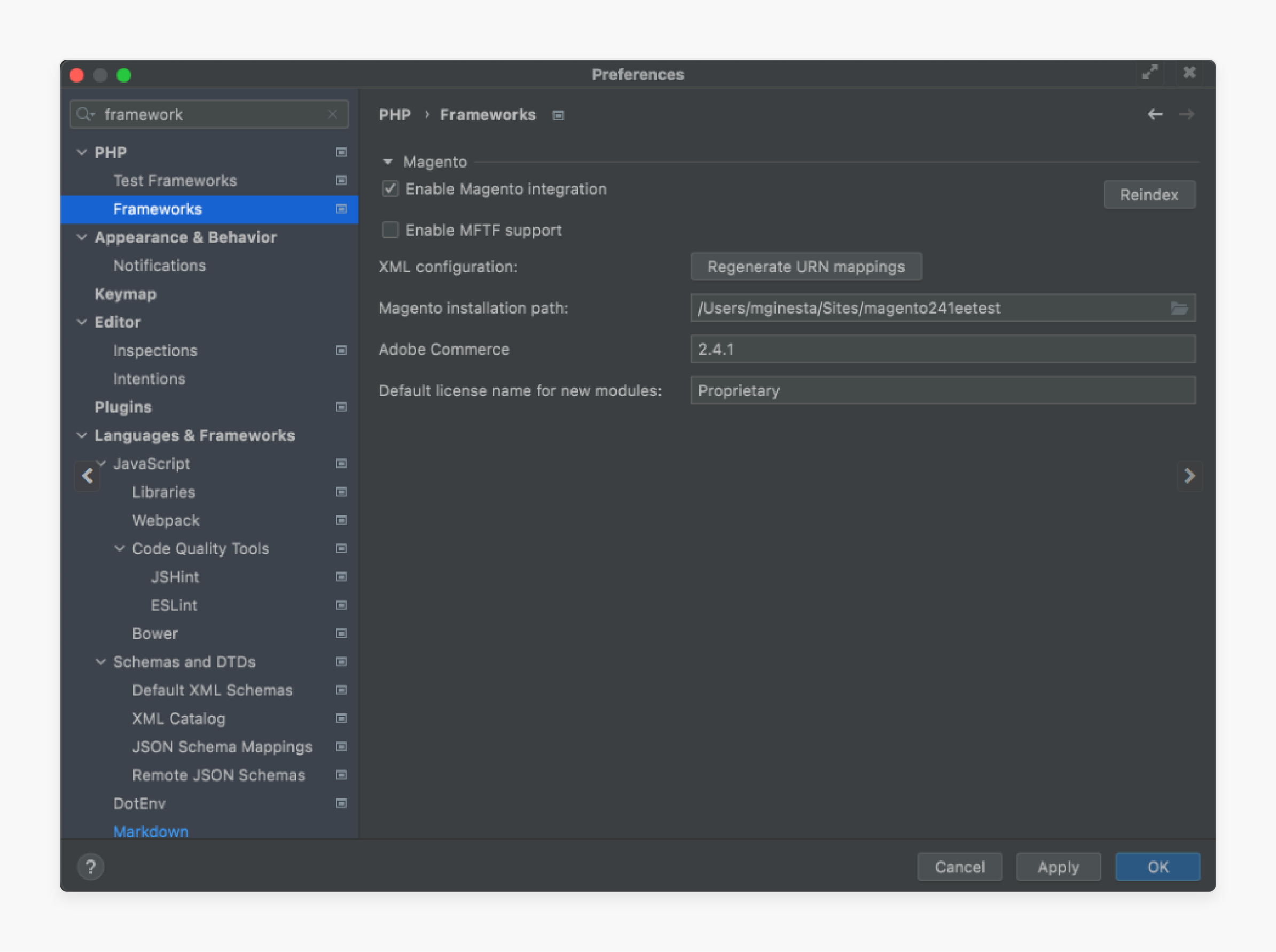Show previous image with left carousel arrow

(88, 476)
